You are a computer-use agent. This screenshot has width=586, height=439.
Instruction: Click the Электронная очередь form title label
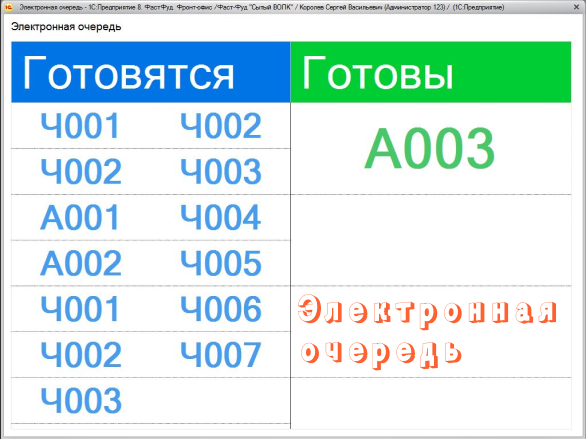point(66,27)
